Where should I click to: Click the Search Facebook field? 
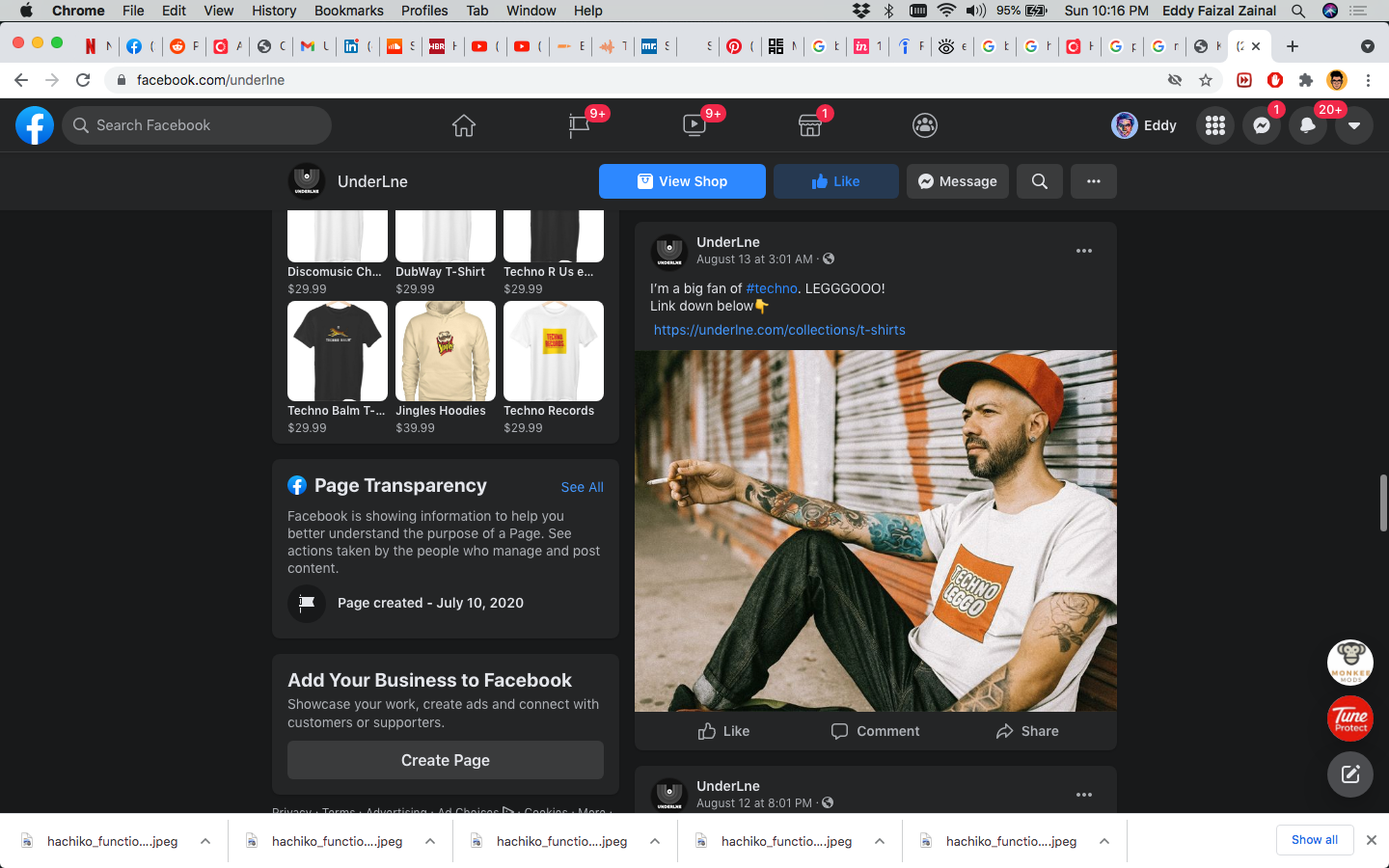197,125
